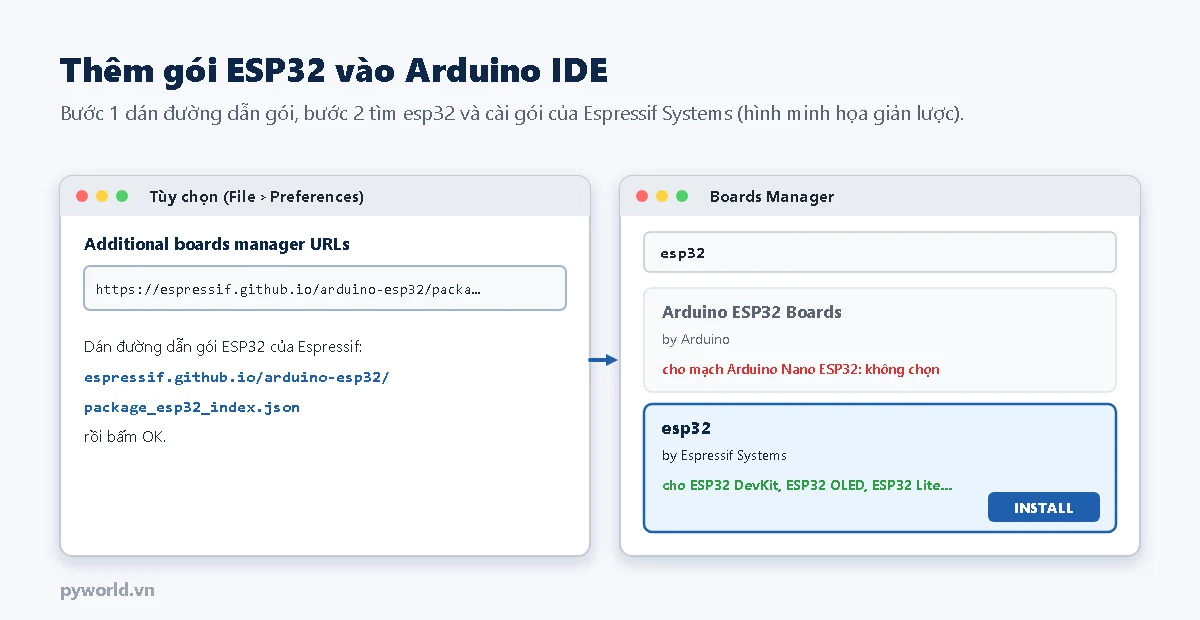Minimize Boards Manager with the yellow dot

(x=662, y=196)
